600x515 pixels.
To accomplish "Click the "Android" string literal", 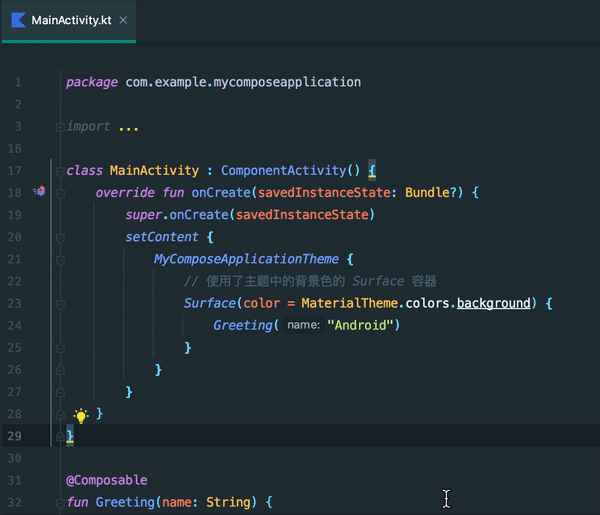I will [360, 325].
